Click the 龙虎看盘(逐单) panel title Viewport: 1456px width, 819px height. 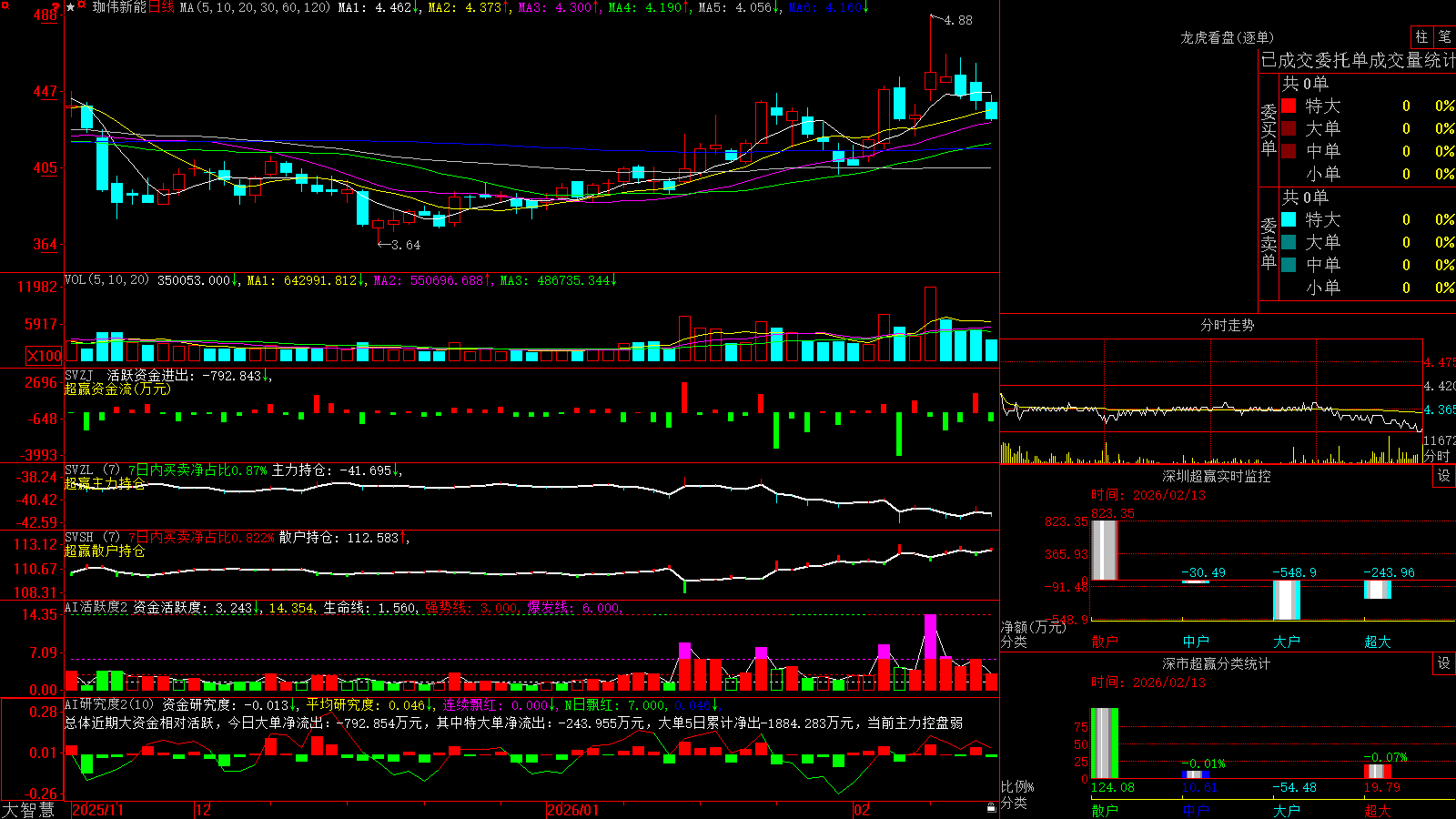[x=1227, y=37]
